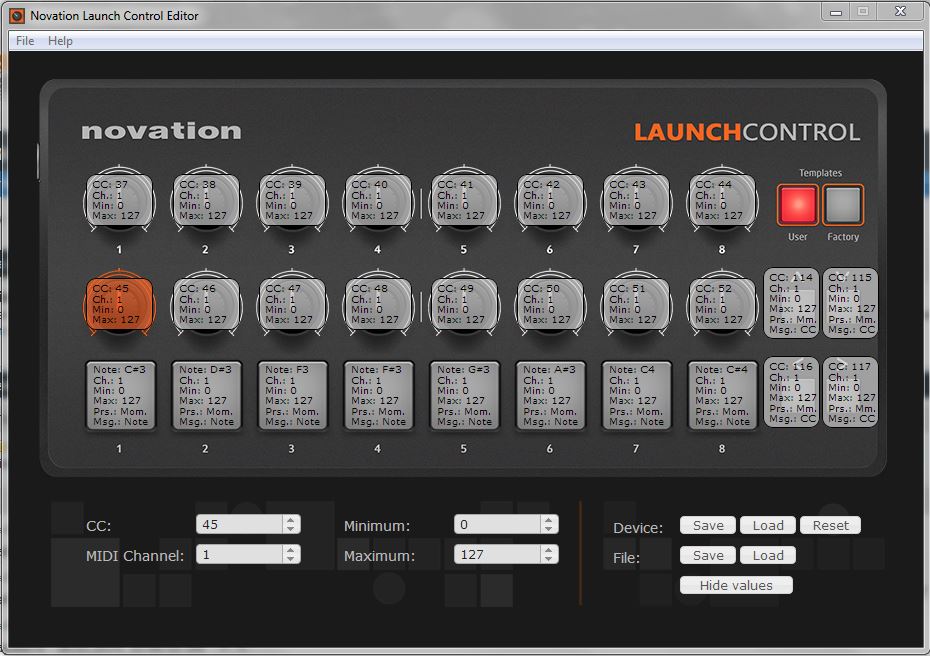Select the pad with Note: C#4

point(722,395)
